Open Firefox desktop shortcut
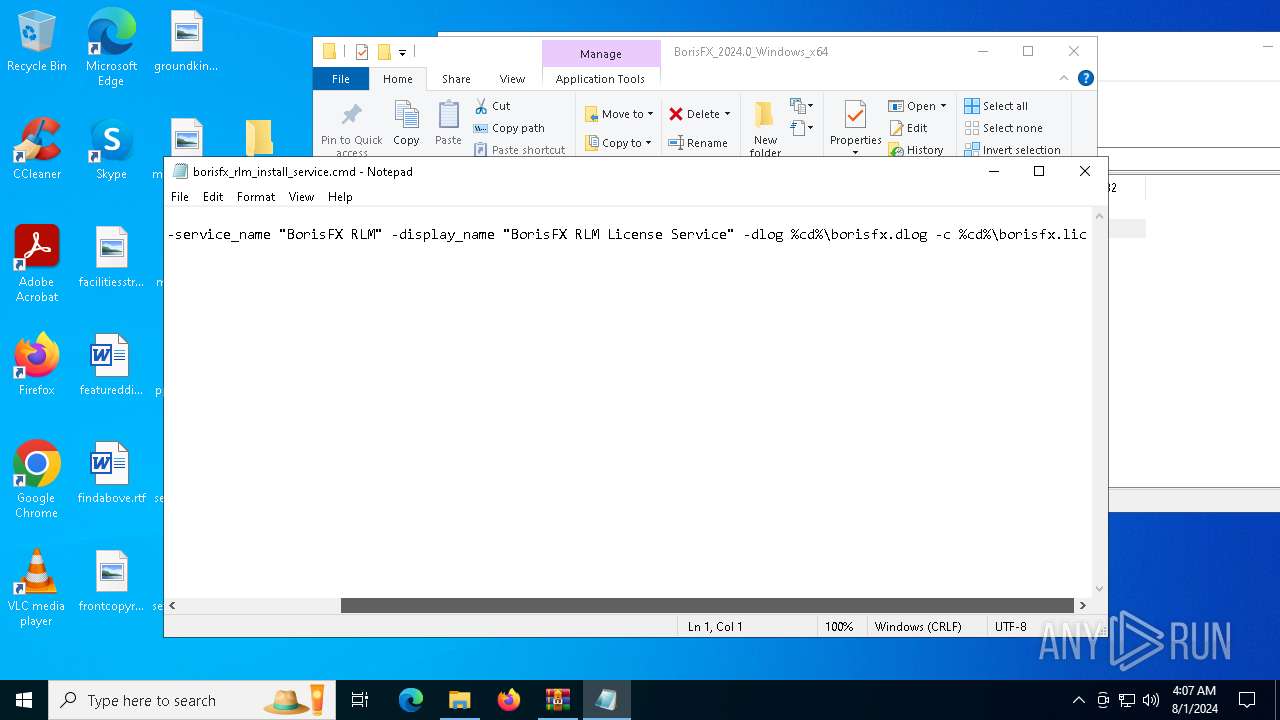Image resolution: width=1280 pixels, height=720 pixels. pyautogui.click(x=37, y=365)
